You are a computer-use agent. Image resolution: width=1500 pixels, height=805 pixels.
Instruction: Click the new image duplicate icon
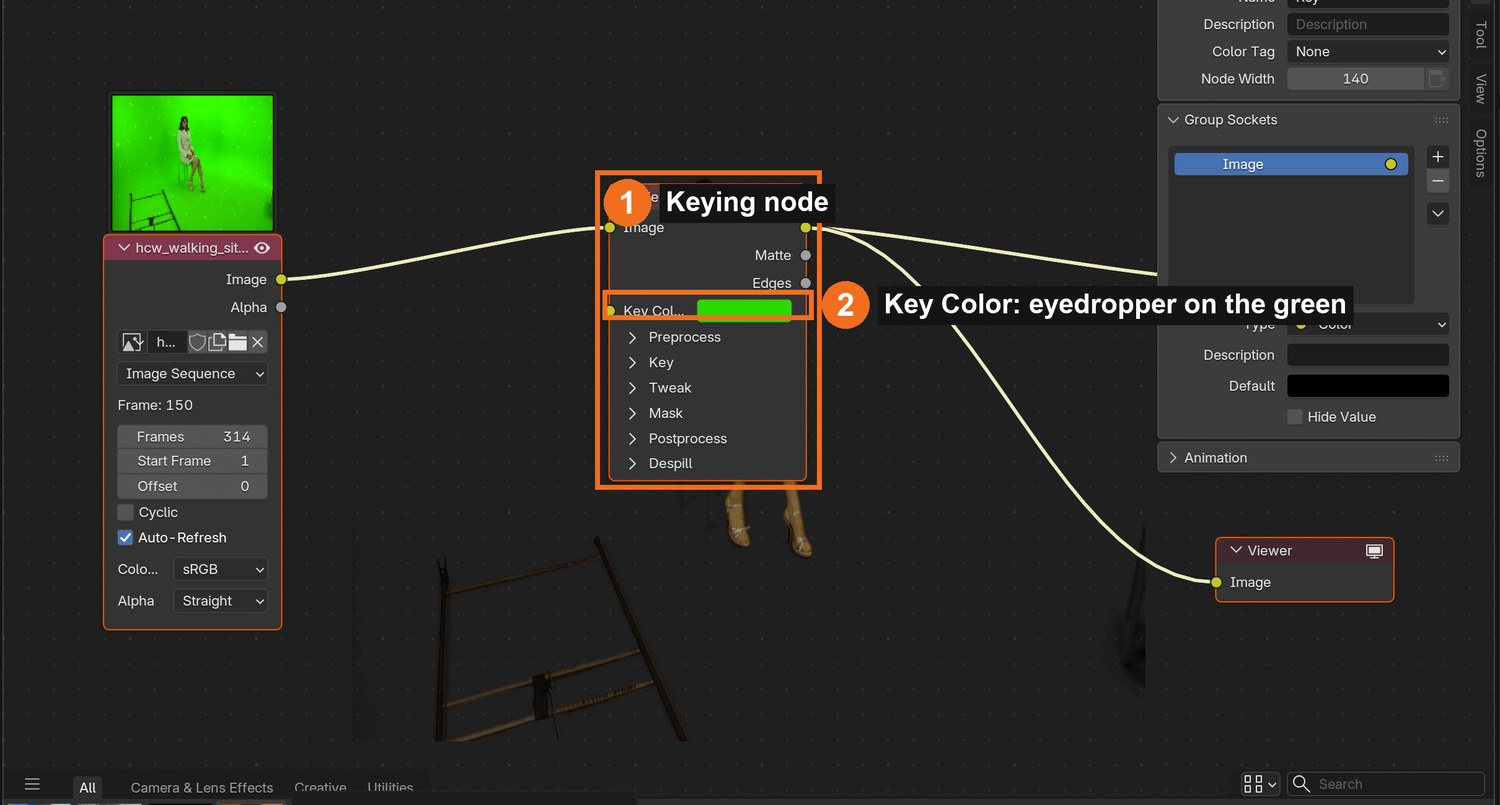217,342
